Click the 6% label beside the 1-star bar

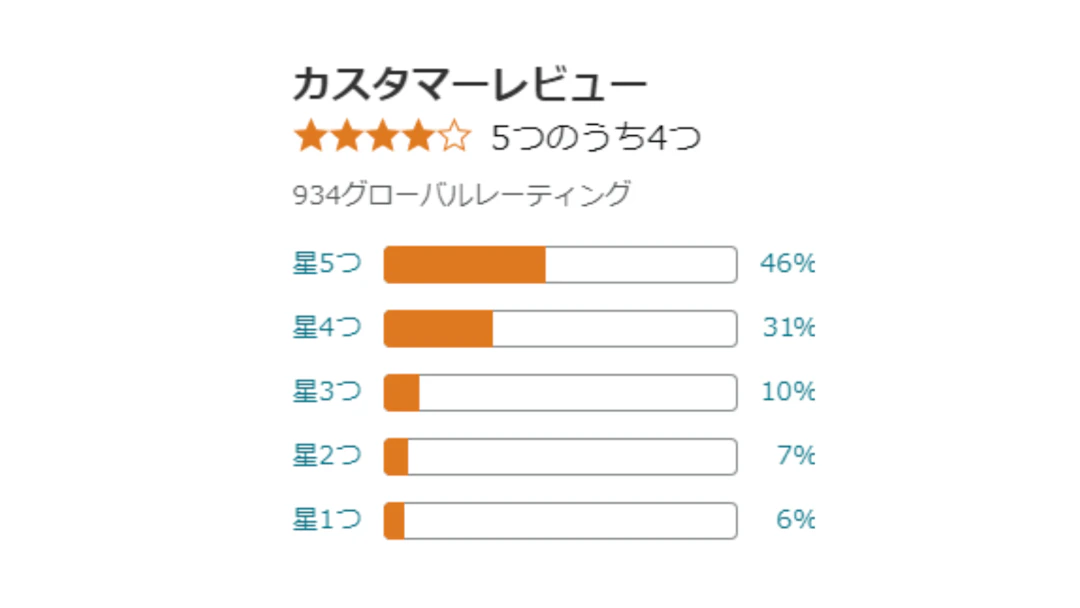(x=795, y=520)
